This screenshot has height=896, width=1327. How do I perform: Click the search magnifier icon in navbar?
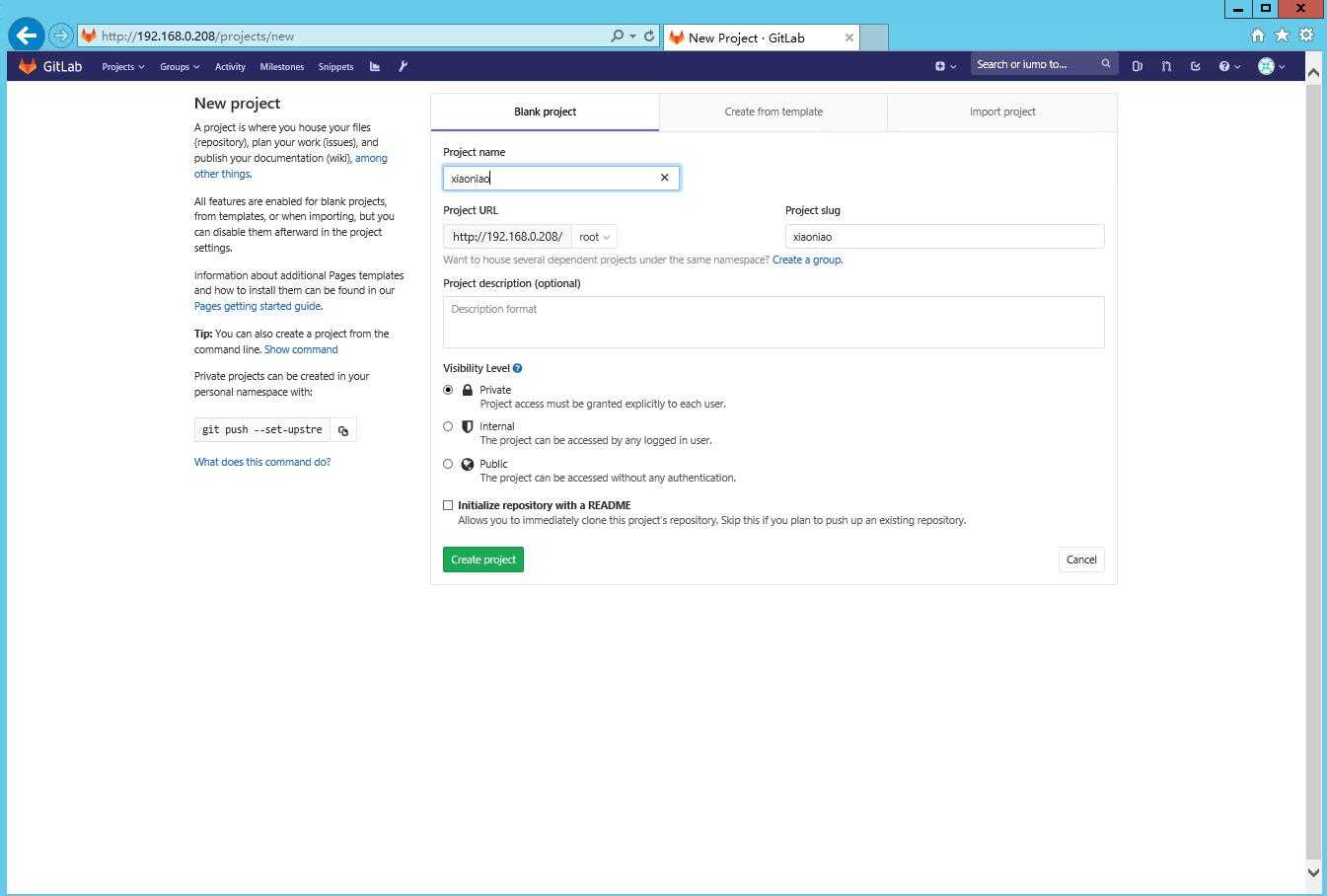click(x=1106, y=64)
